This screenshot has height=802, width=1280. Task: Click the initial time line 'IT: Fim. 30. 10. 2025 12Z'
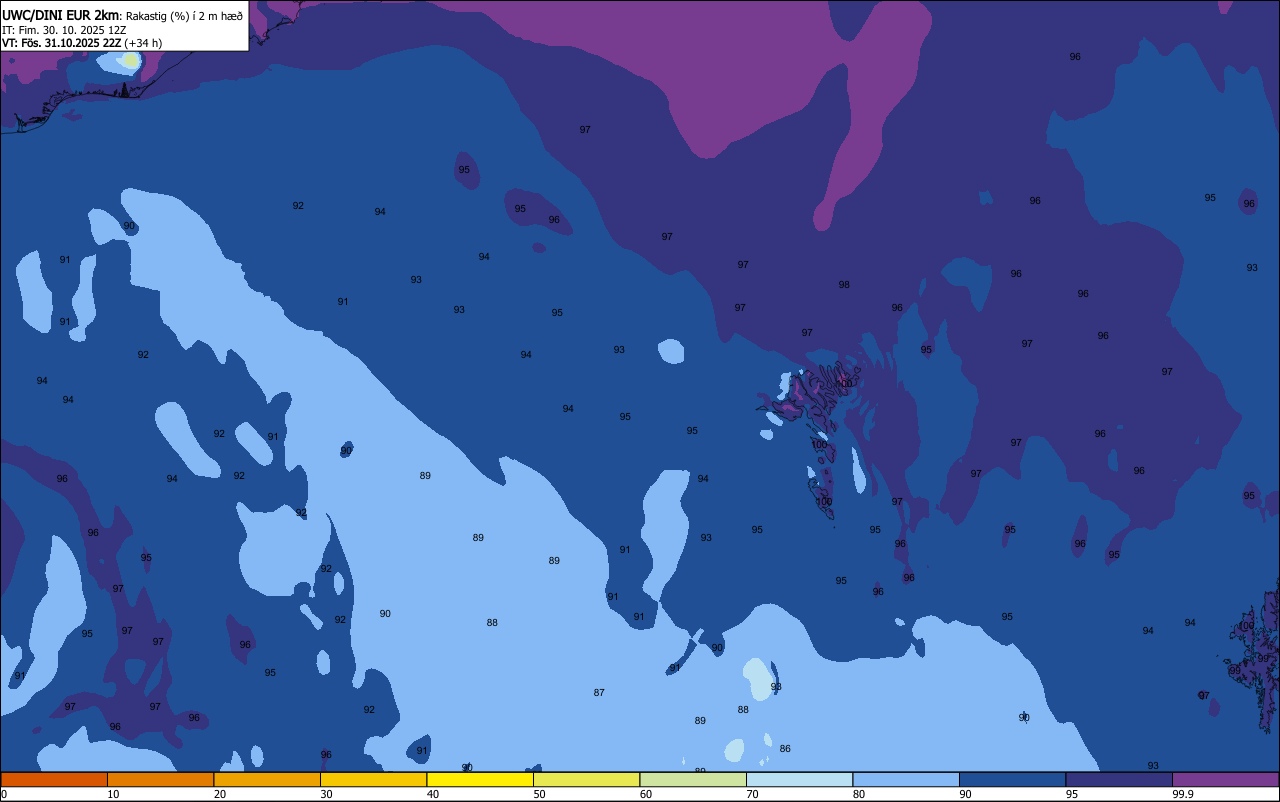coord(64,30)
